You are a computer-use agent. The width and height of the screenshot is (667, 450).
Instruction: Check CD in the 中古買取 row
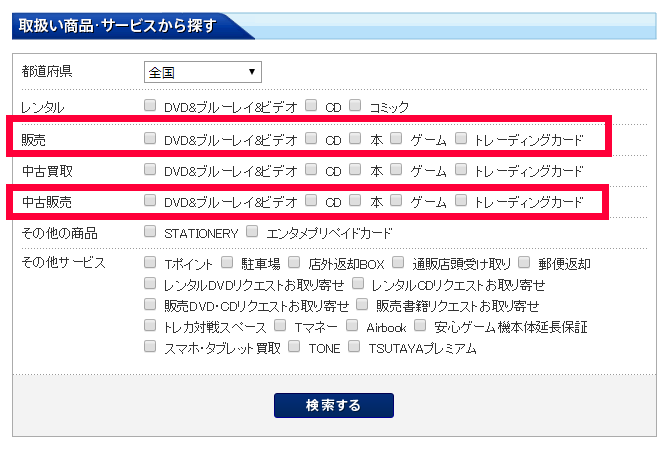[312, 170]
